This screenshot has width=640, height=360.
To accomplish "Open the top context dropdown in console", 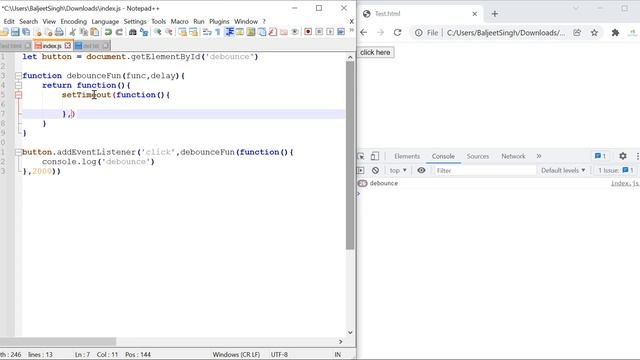I will (398, 170).
